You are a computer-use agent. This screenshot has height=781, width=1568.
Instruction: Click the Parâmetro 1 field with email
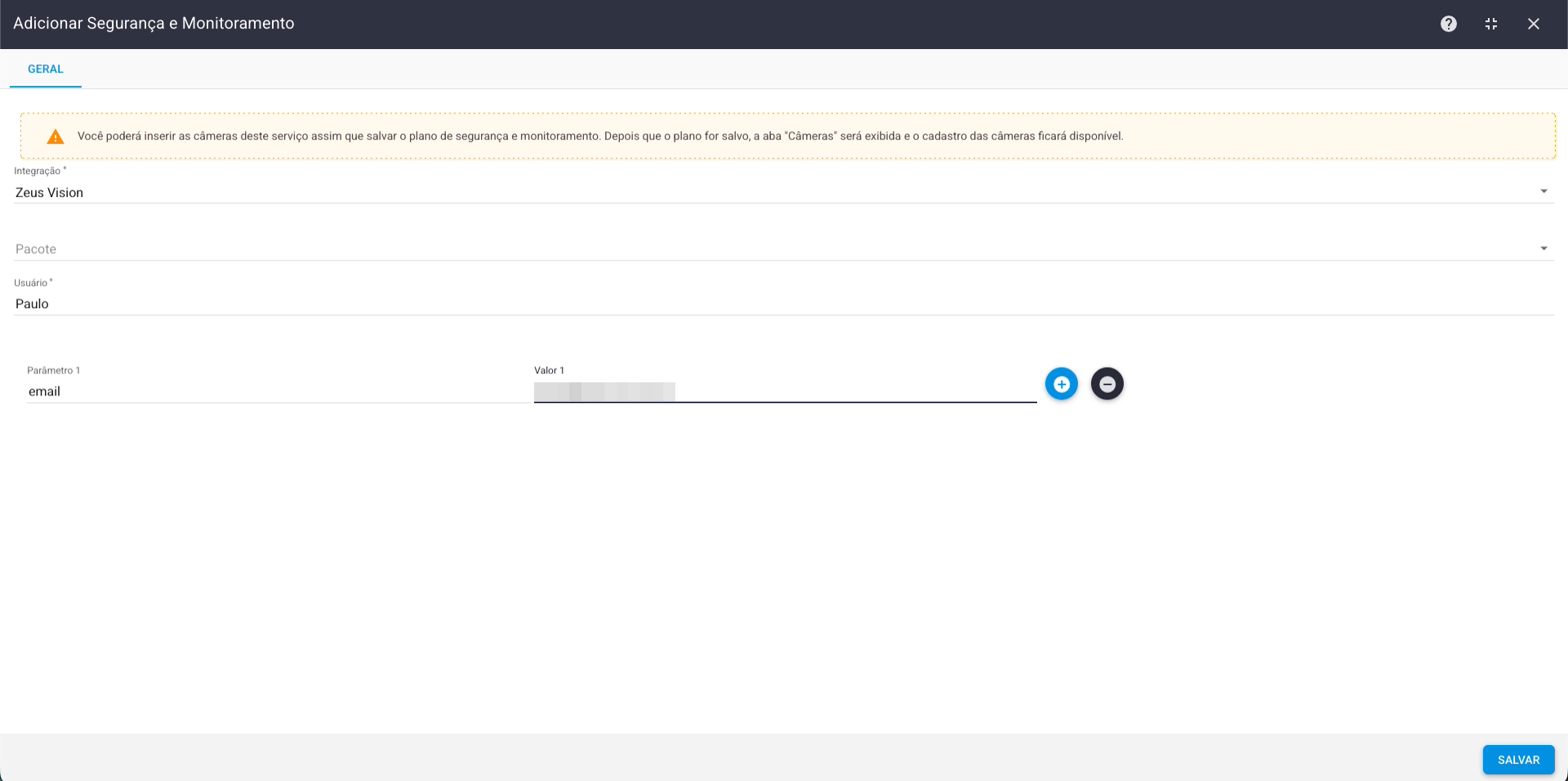point(278,391)
